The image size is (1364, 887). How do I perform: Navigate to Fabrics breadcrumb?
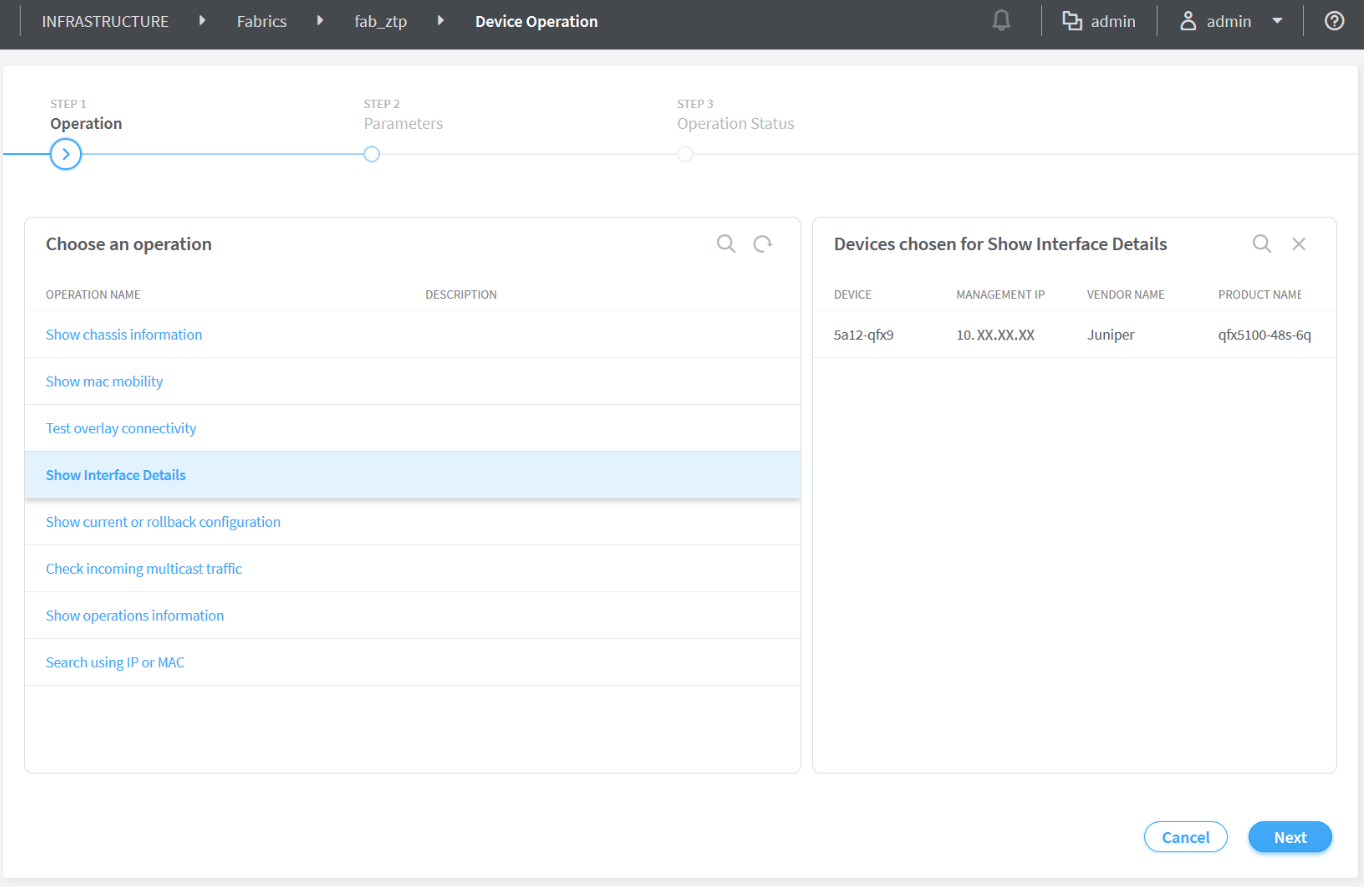(262, 21)
